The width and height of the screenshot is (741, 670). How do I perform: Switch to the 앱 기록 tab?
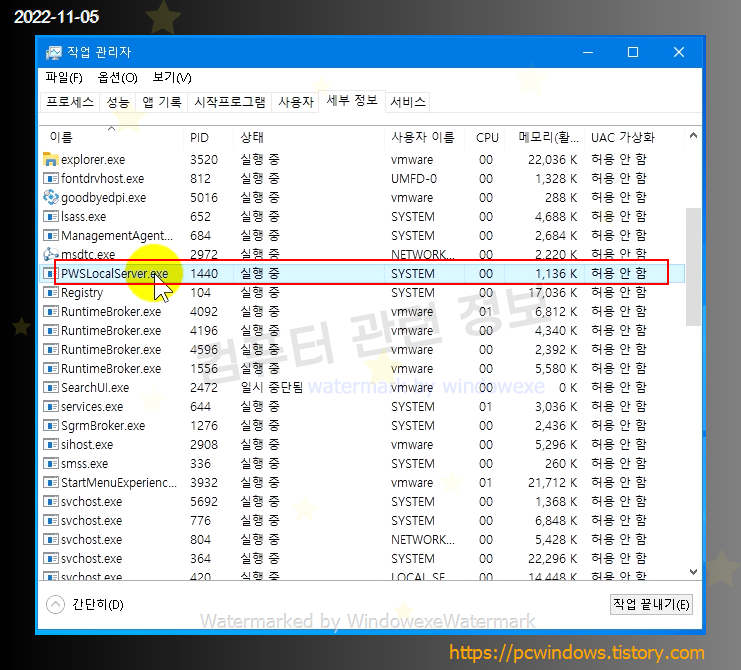[x=162, y=102]
